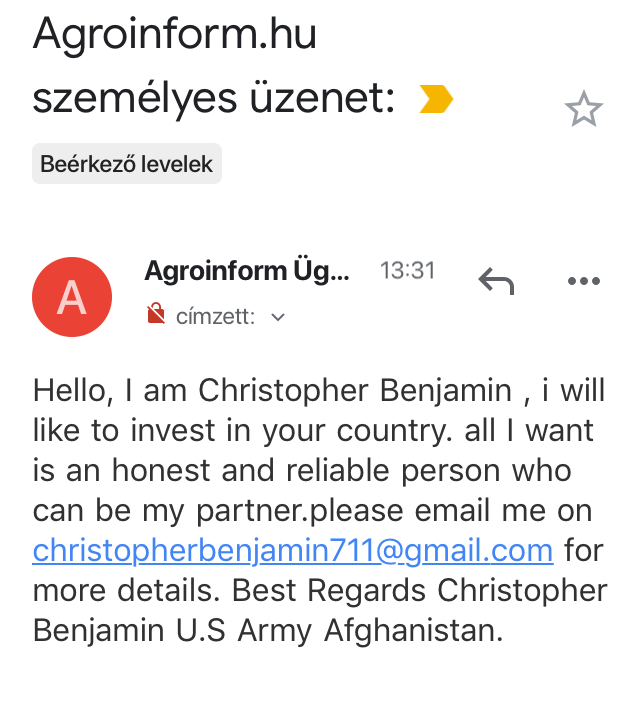Click the címzett: recipient label

215,316
